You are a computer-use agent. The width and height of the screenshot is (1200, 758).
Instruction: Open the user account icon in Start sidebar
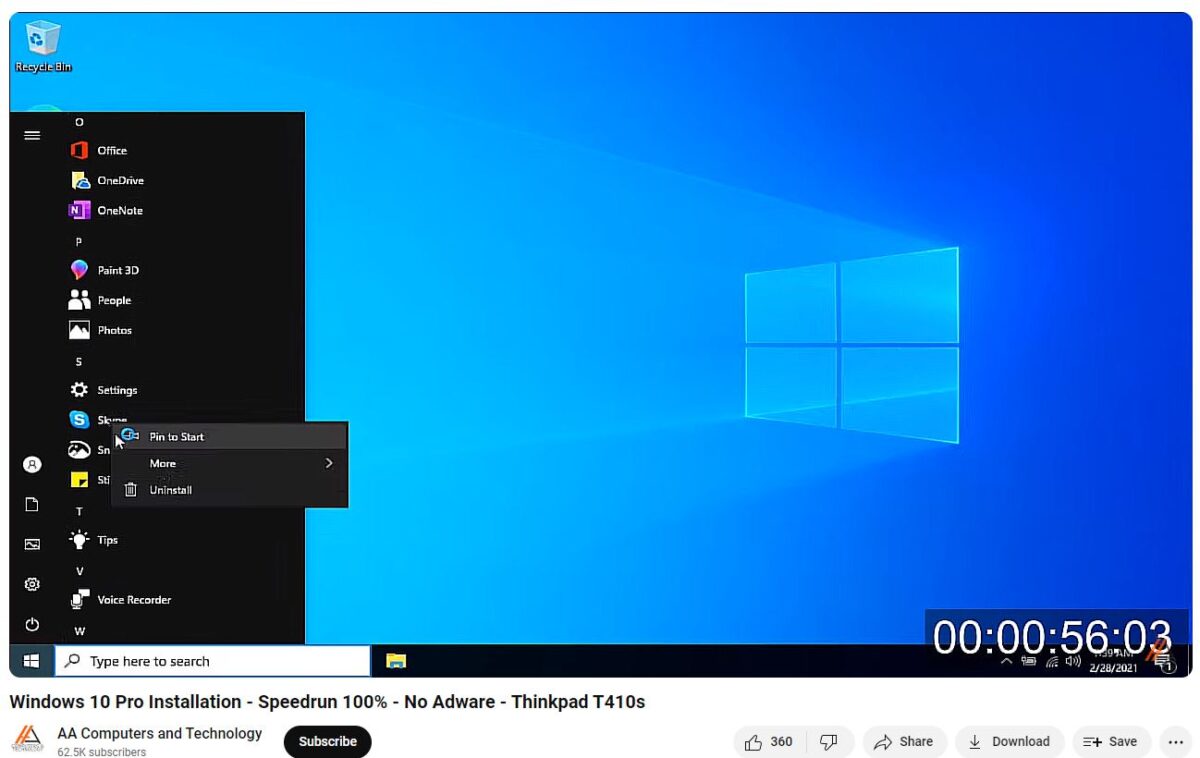point(32,464)
